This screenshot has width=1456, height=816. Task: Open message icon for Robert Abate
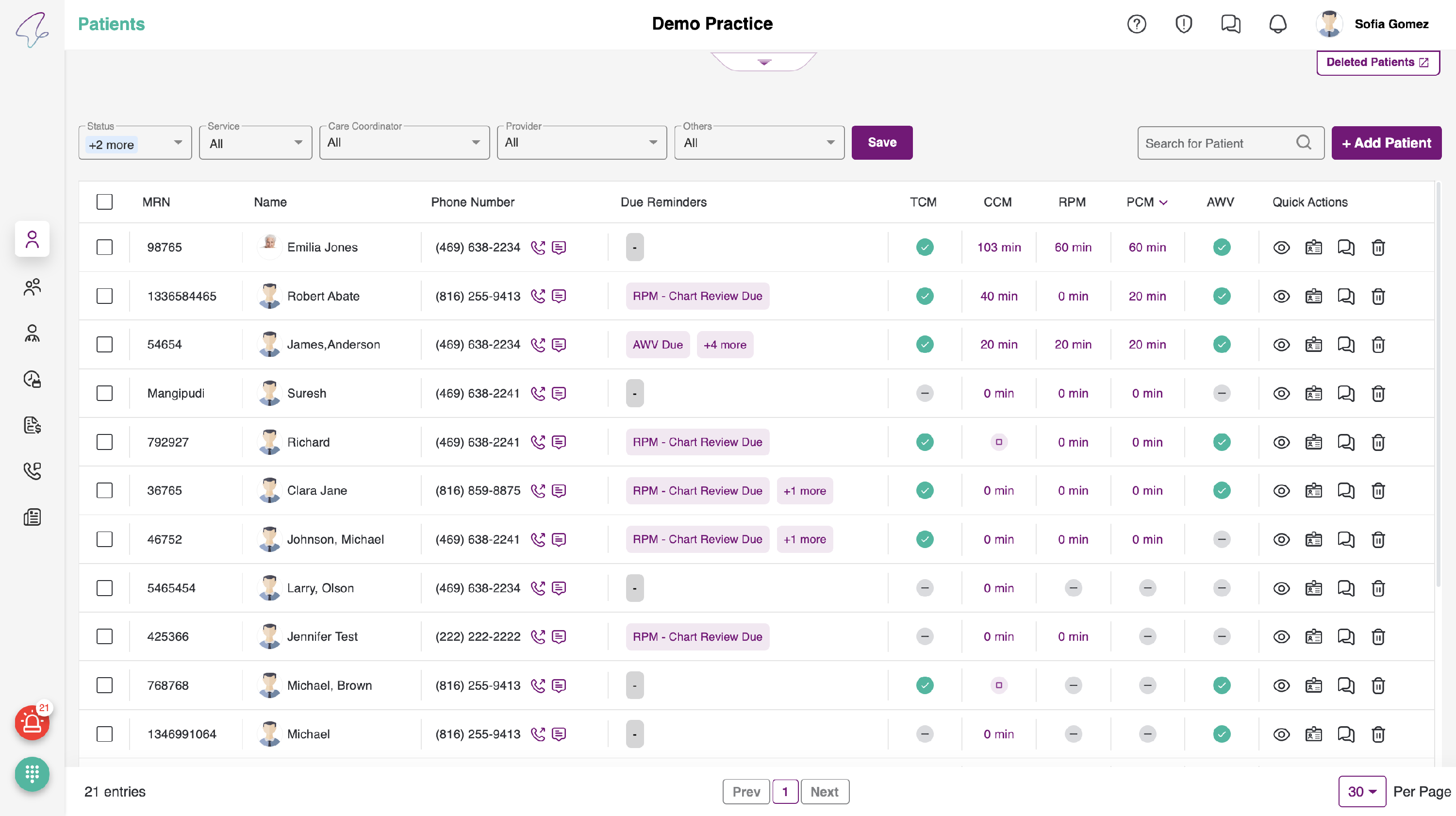[x=559, y=296]
